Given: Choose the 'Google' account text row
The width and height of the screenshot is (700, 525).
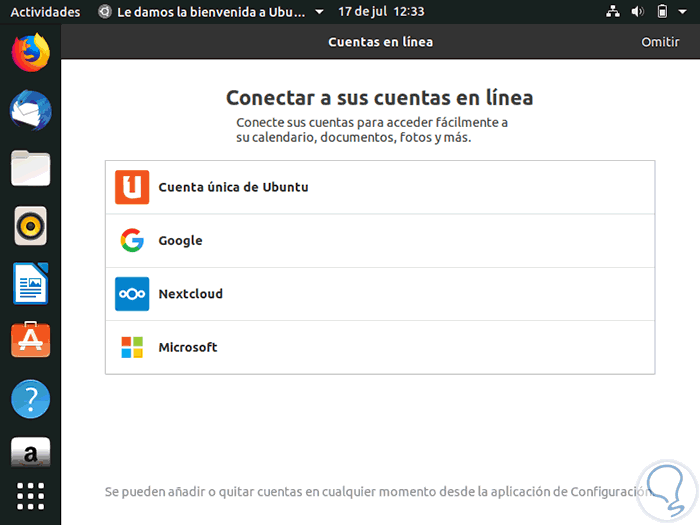Looking at the screenshot, I should pos(380,241).
